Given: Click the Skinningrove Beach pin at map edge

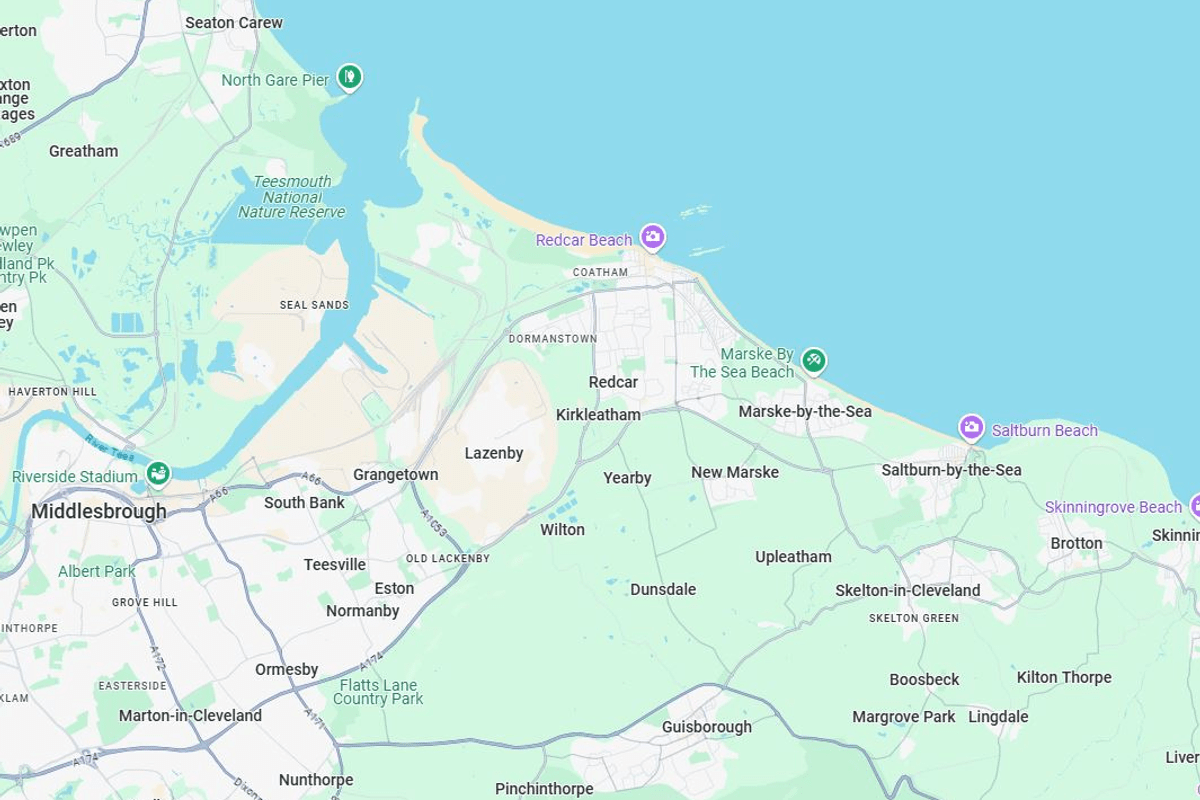Looking at the screenshot, I should coord(1196,506).
